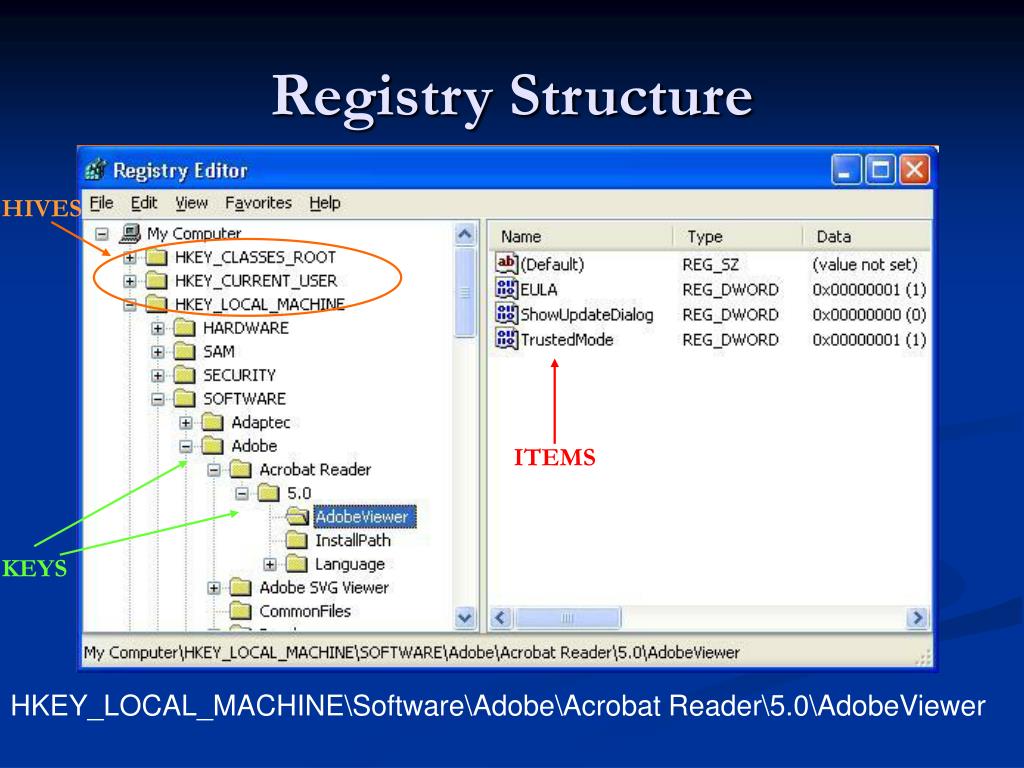
Task: Expand the HKEY_CLASSES_ROOT hive
Action: pos(129,257)
